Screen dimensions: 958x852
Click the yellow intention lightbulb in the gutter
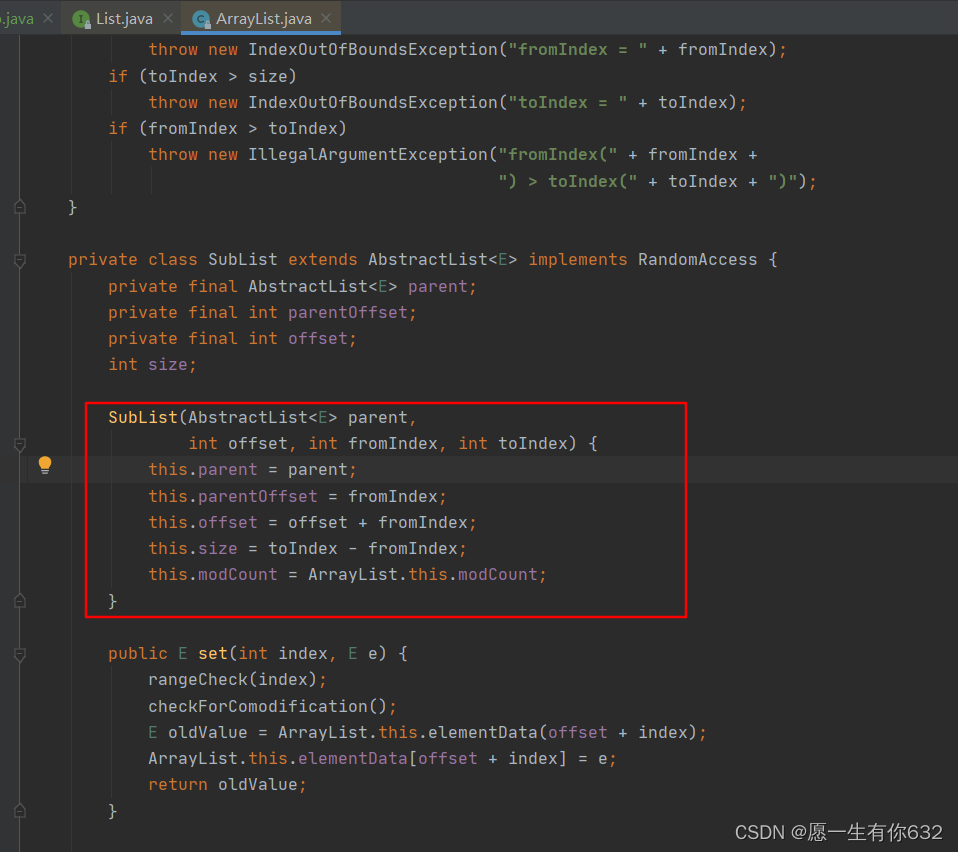coord(44,464)
